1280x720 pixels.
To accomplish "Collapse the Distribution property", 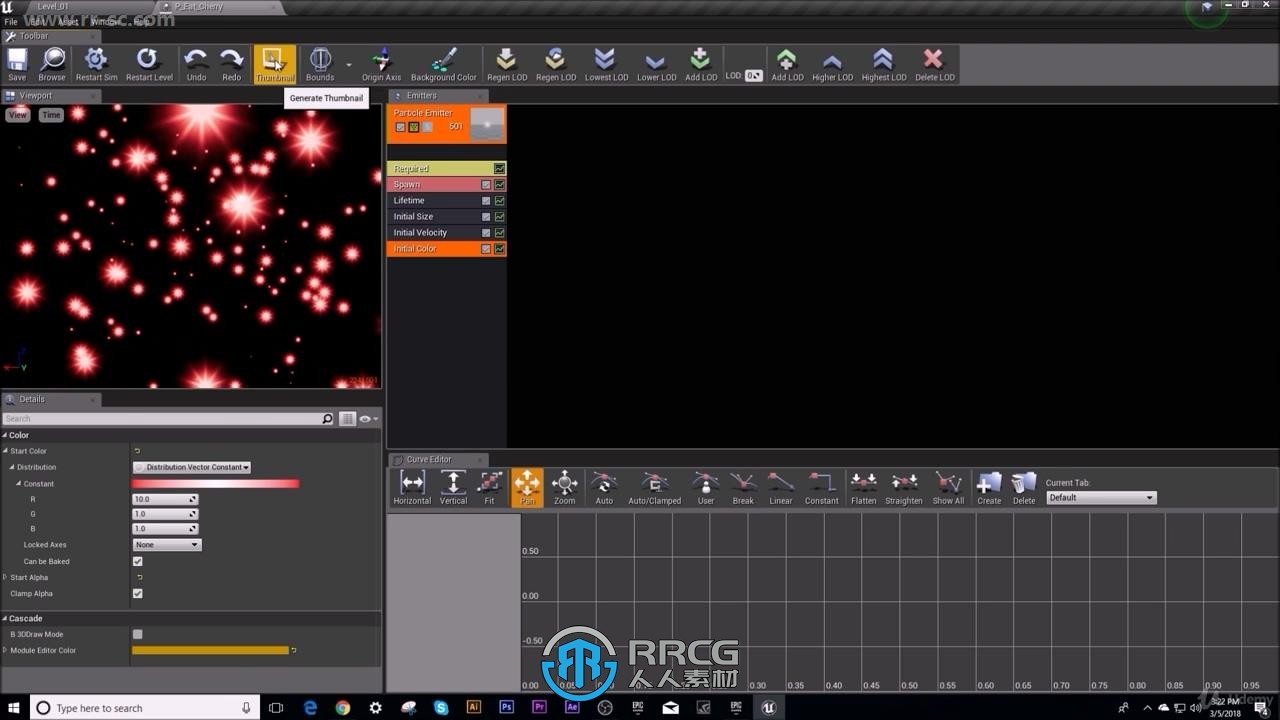I will tap(12, 467).
